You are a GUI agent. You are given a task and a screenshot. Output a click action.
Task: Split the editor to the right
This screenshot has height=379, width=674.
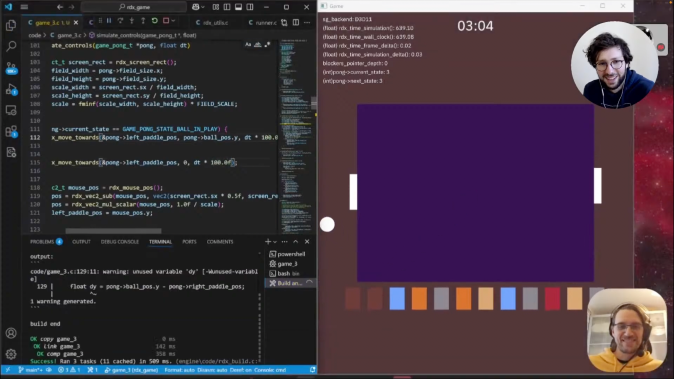(x=296, y=22)
